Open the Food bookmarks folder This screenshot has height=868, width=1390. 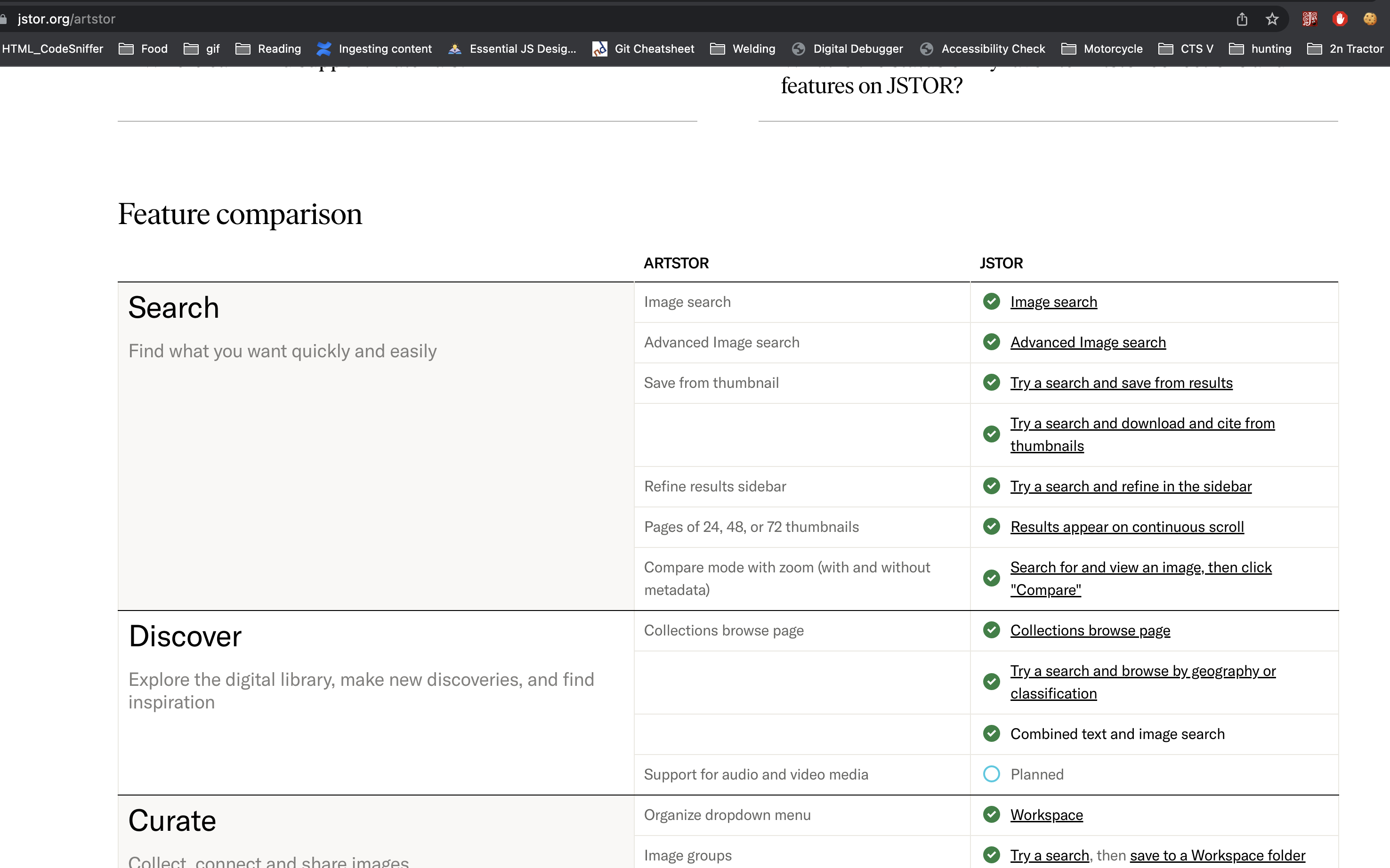tap(144, 49)
